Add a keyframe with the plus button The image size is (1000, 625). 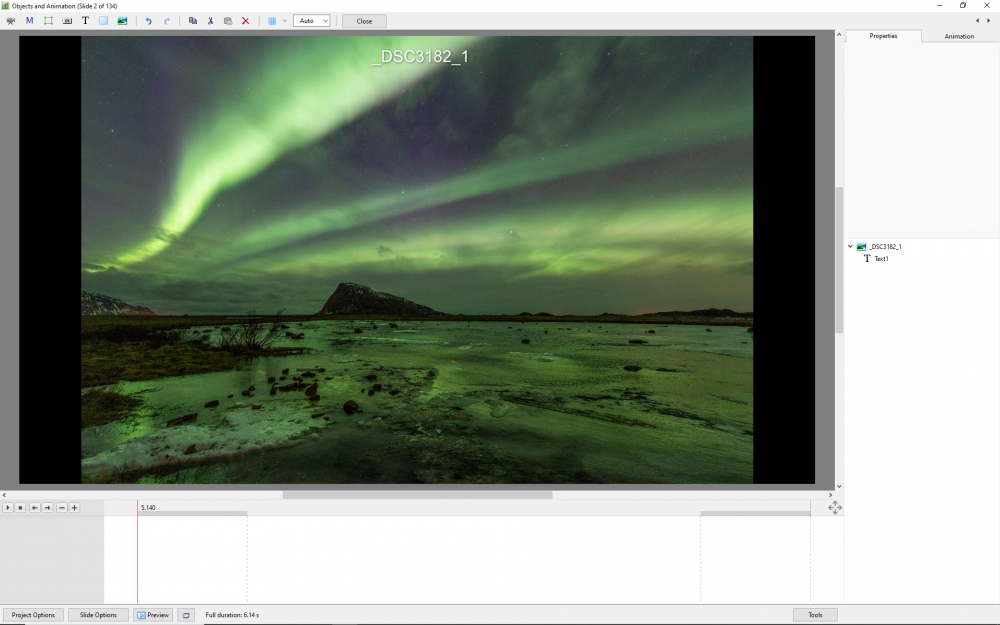(75, 508)
